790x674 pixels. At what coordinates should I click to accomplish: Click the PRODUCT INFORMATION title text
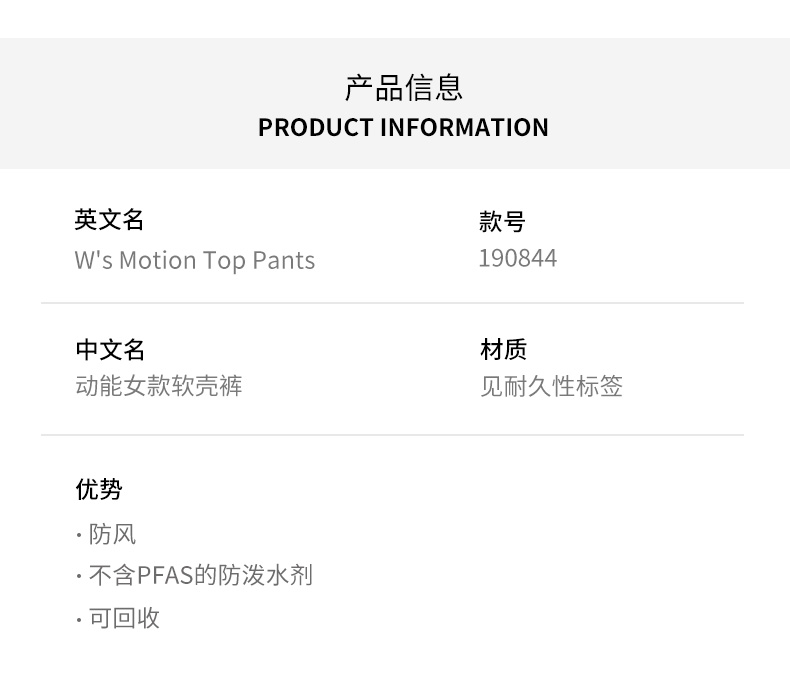tap(403, 128)
